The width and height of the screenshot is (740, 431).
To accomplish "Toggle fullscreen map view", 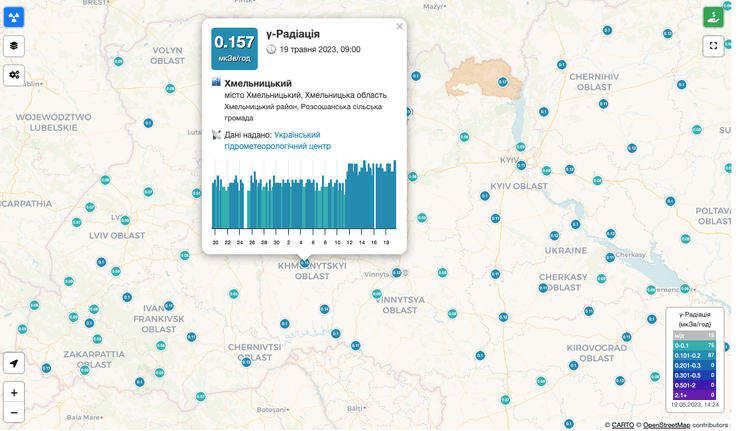I will [x=712, y=46].
